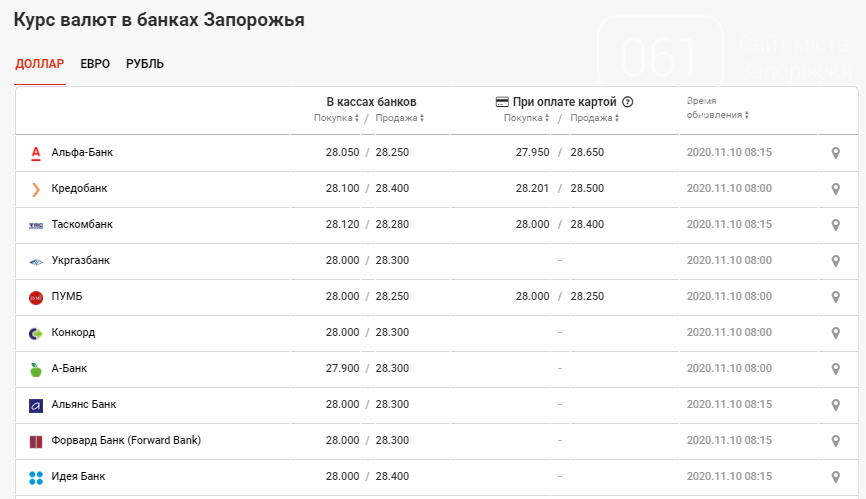Viewport: 866px width, 499px height.
Task: Select the ДОЛЛАР tab
Action: coord(40,64)
